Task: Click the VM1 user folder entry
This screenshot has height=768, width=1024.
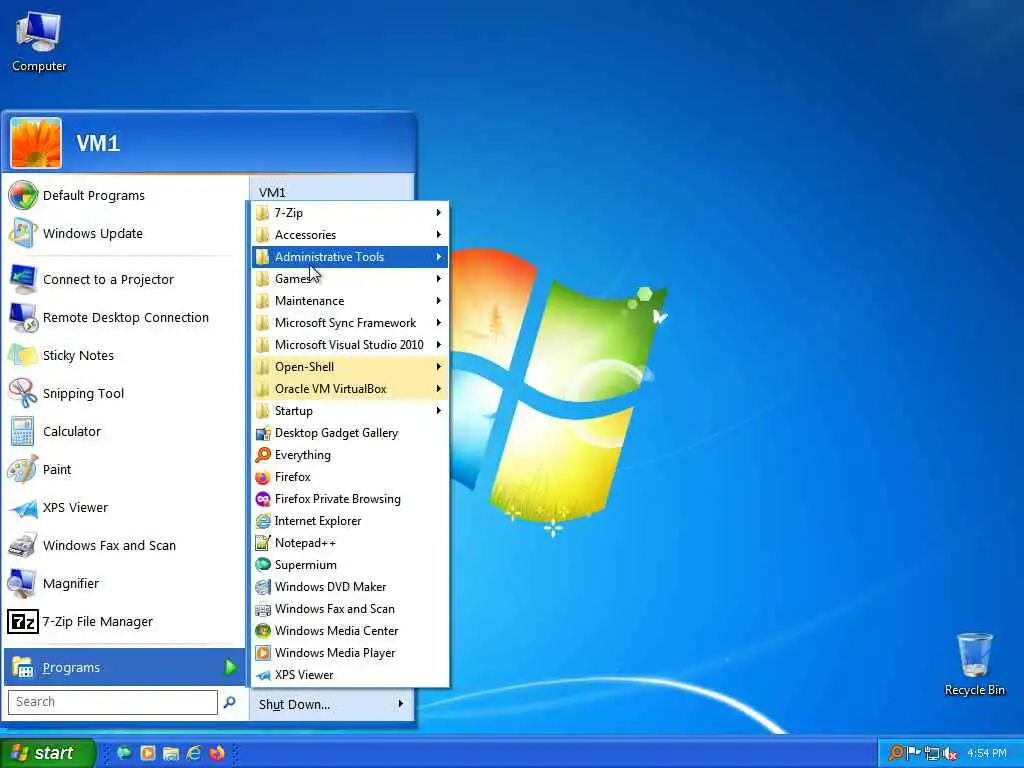Action: pos(272,192)
